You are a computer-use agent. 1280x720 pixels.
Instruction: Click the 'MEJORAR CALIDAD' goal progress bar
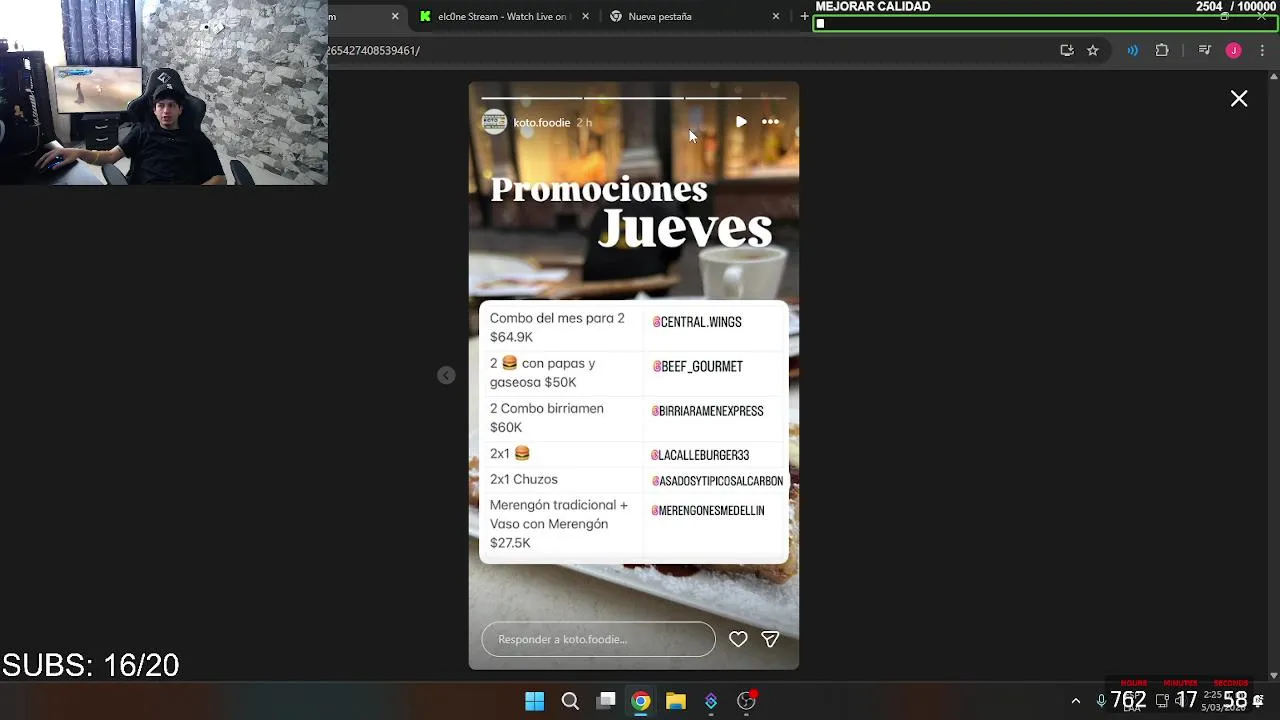point(1045,23)
